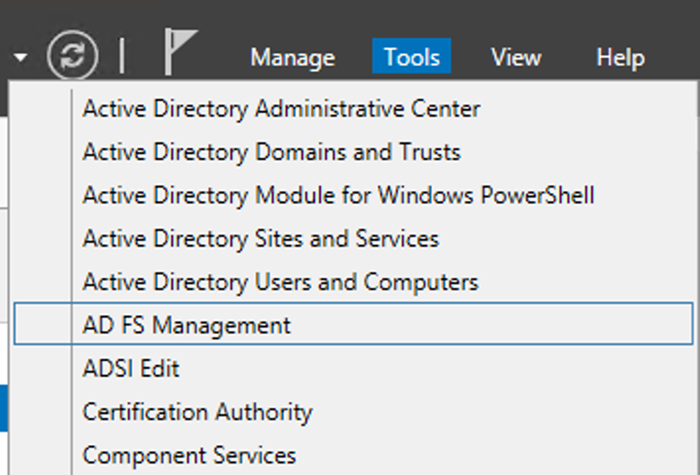
Task: Click the vertical separator between Refresh and flag
Action: coord(122,57)
